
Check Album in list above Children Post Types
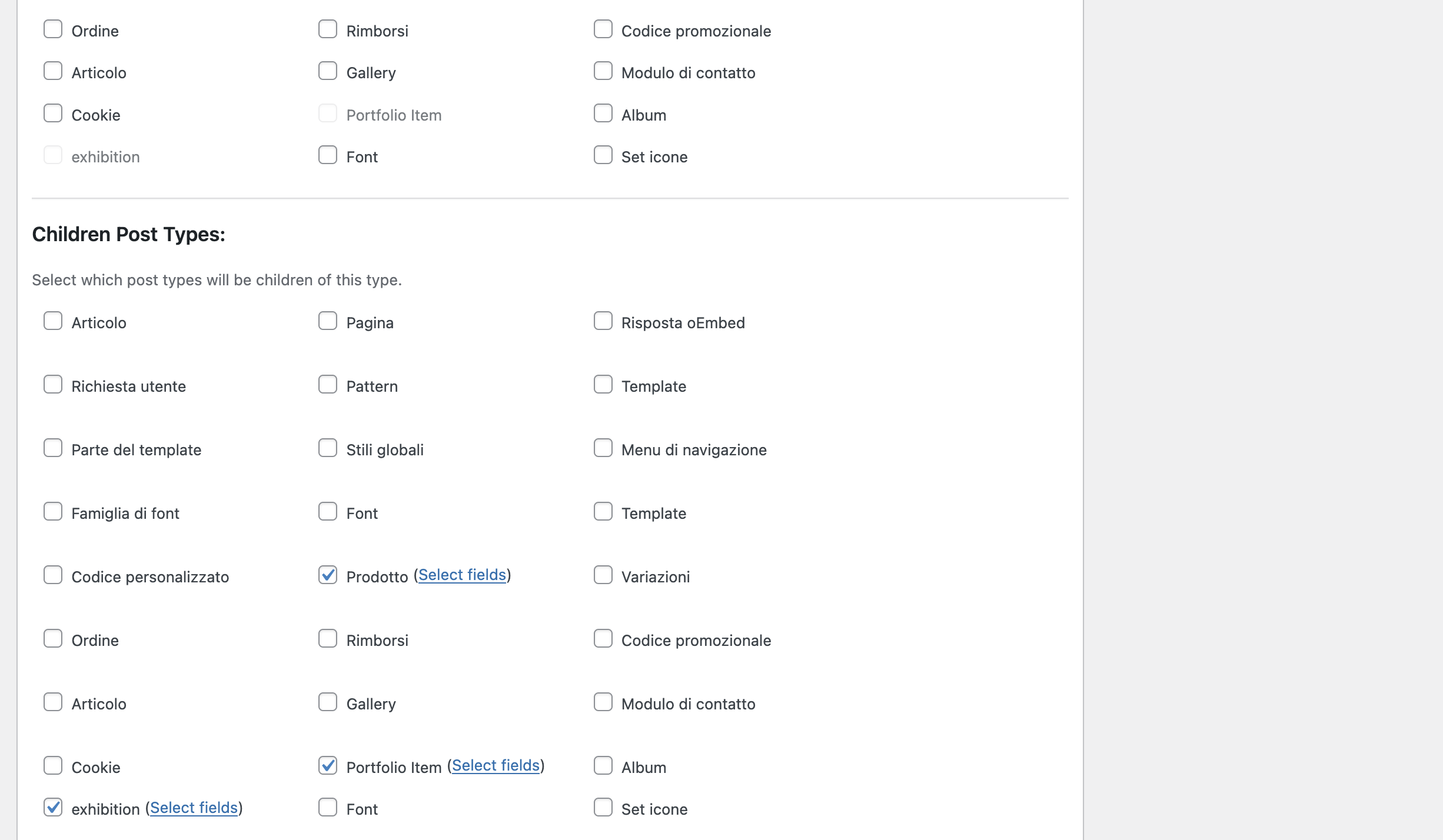(603, 114)
